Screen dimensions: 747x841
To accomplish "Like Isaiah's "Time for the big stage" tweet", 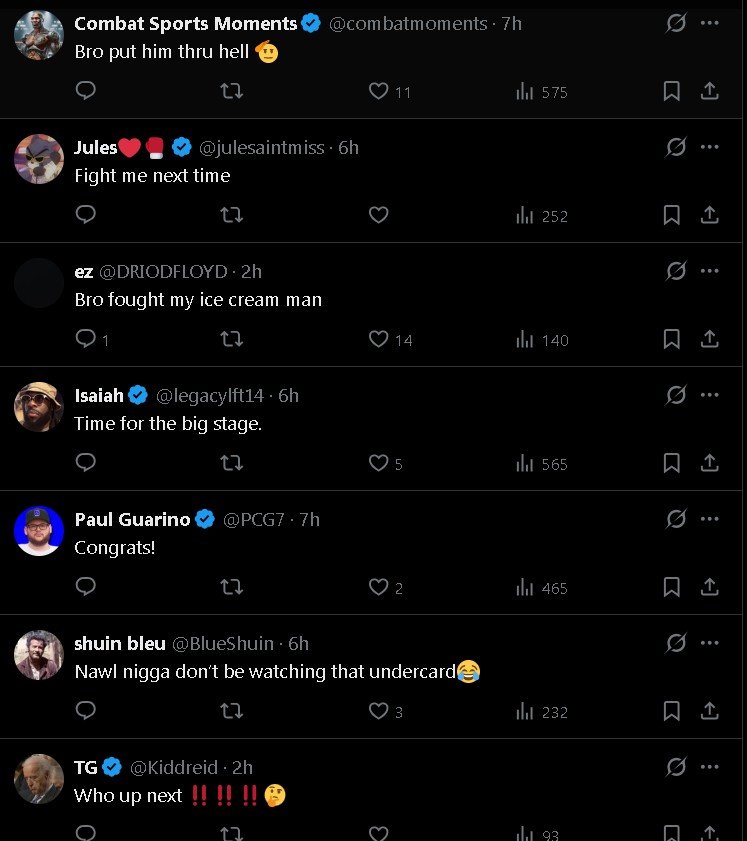I will click(379, 463).
